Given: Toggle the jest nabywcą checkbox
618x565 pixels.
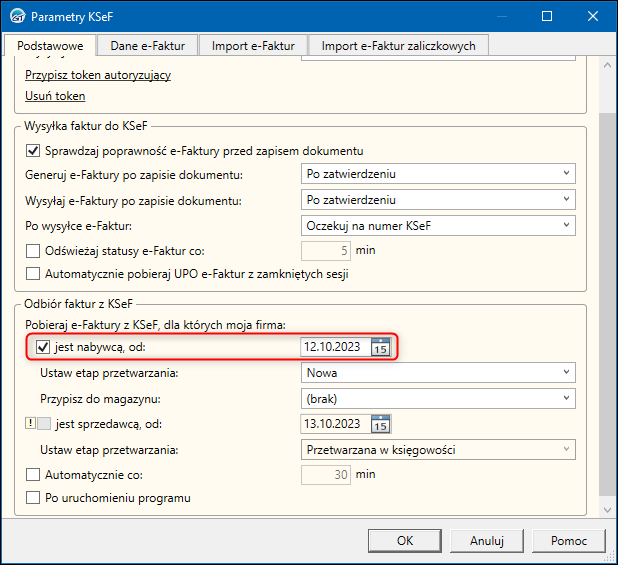Looking at the screenshot, I should click(42, 348).
